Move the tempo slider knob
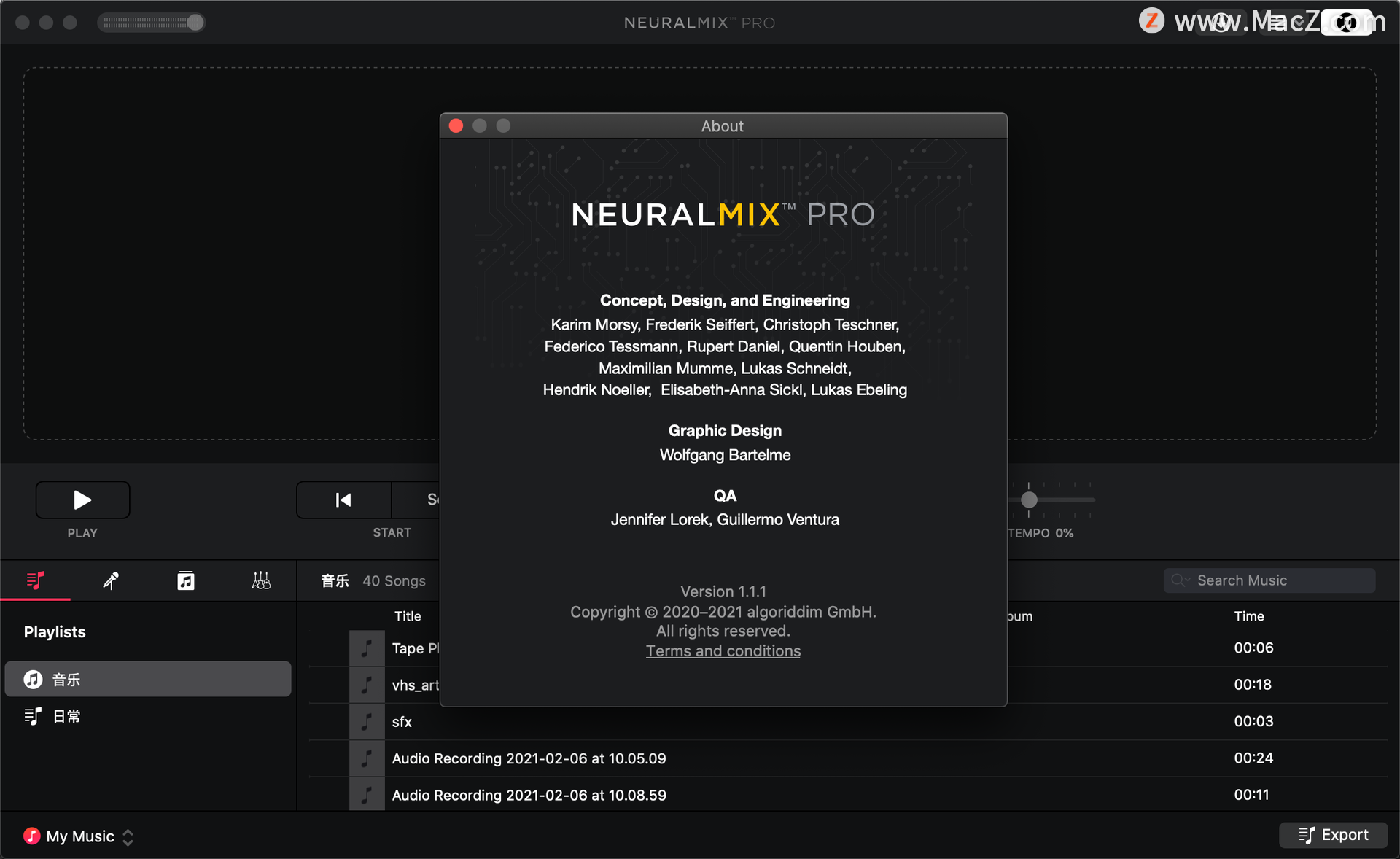Image resolution: width=1400 pixels, height=859 pixels. pos(1029,500)
